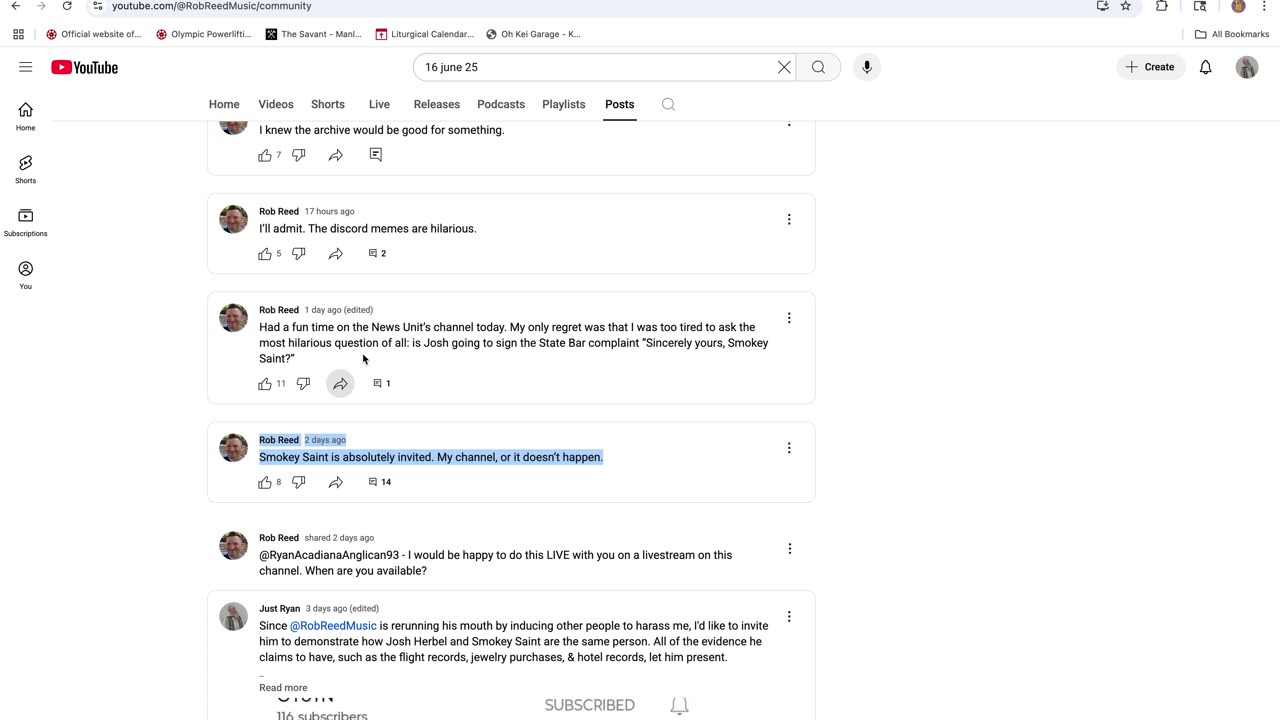Switch to the Live tab
Image resolution: width=1280 pixels, height=720 pixels.
click(379, 104)
